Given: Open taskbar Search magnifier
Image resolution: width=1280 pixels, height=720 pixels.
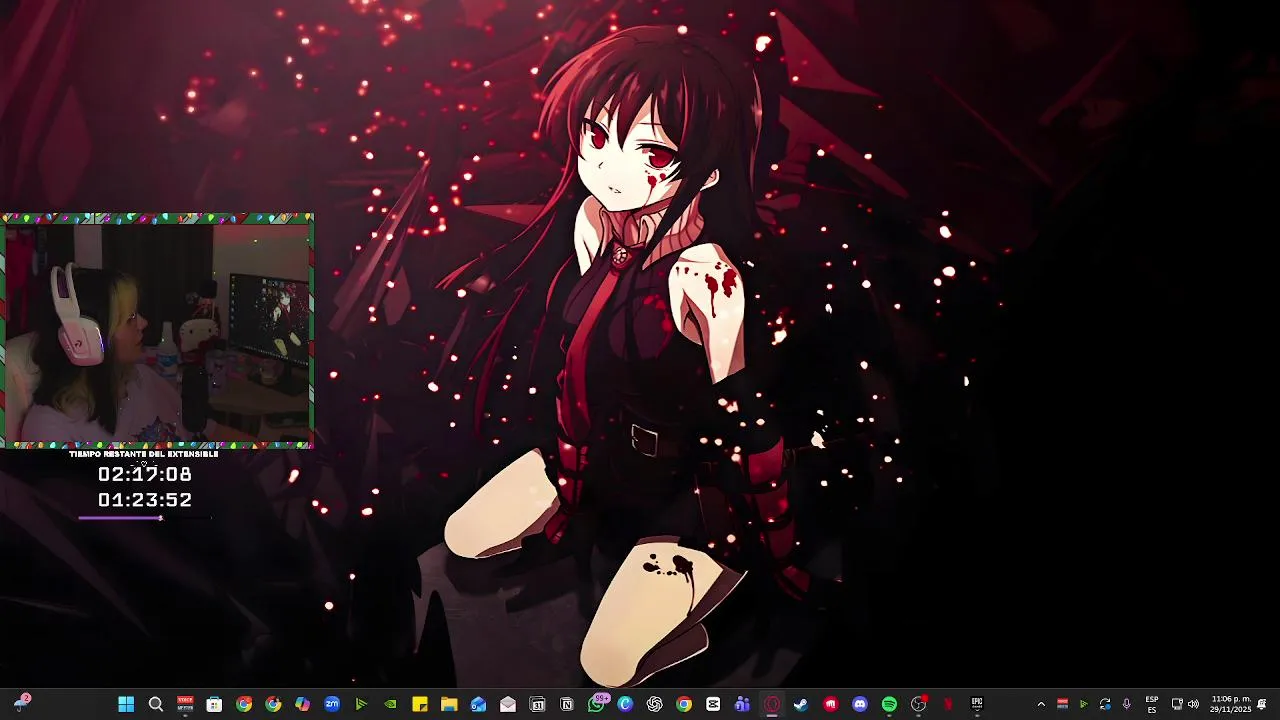Looking at the screenshot, I should tap(156, 704).
